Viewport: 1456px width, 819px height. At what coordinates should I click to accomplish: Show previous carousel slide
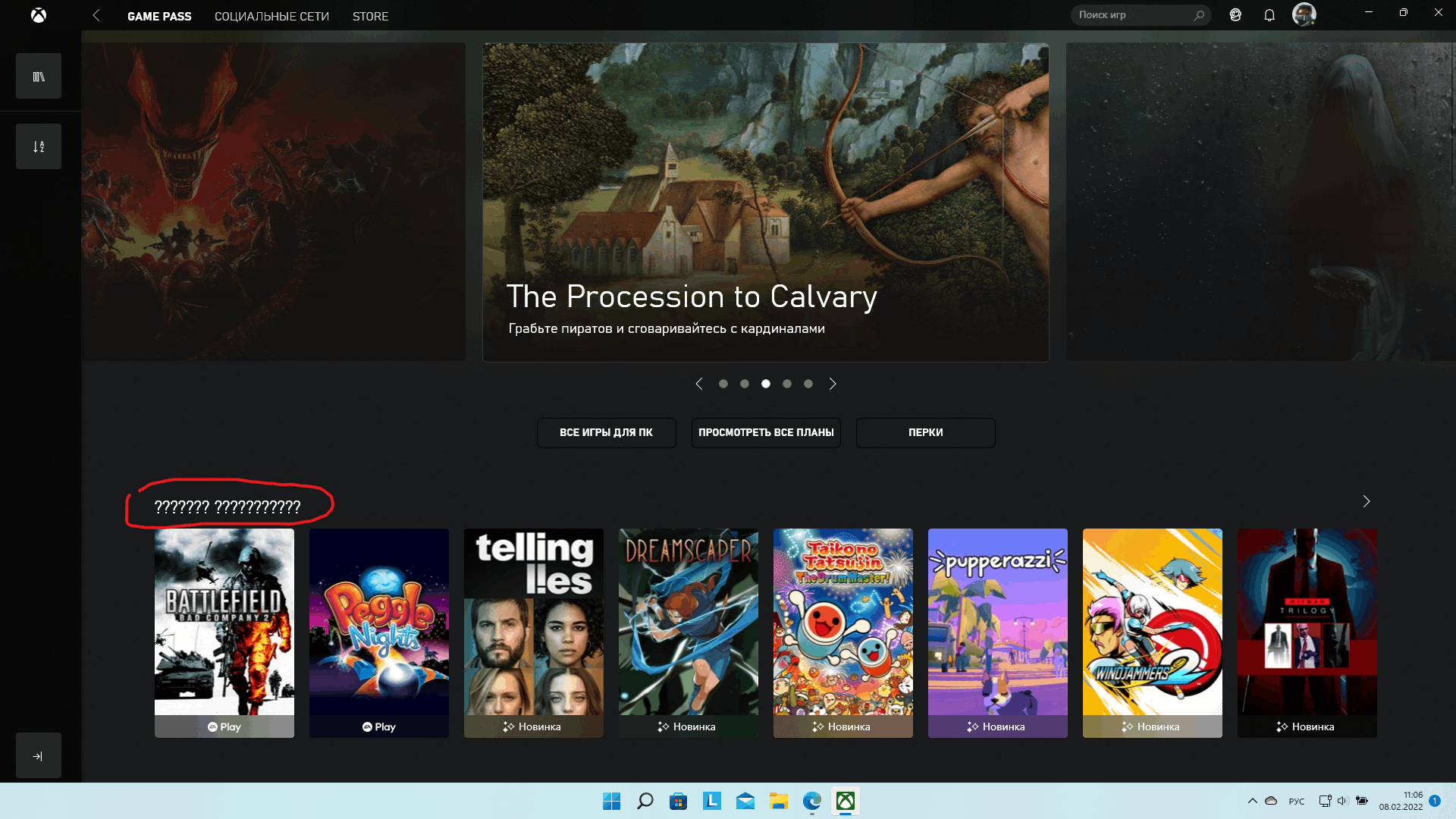point(699,384)
